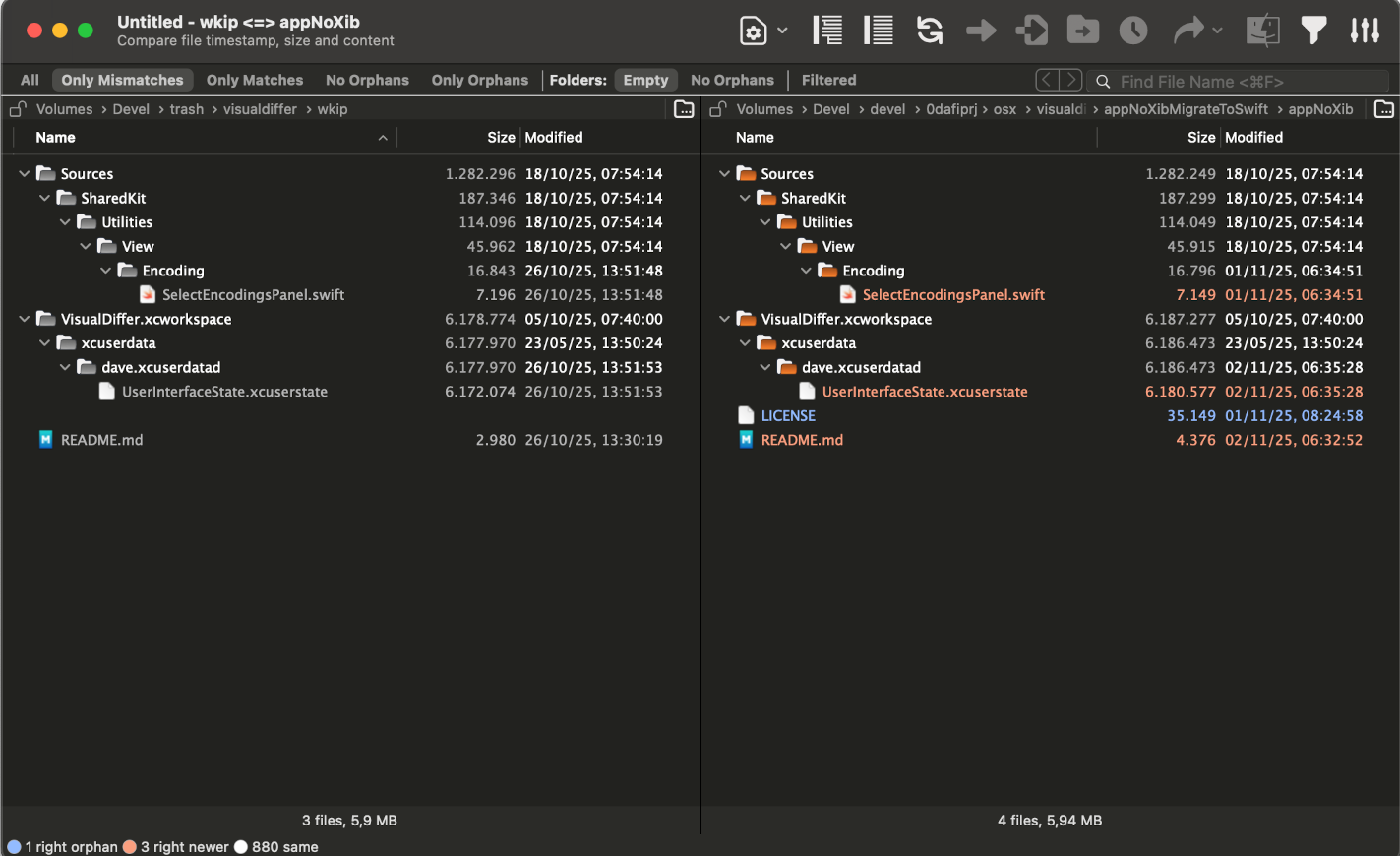Click the left pane xcuserdata folder icon
The height and width of the screenshot is (856, 1400).
click(66, 342)
